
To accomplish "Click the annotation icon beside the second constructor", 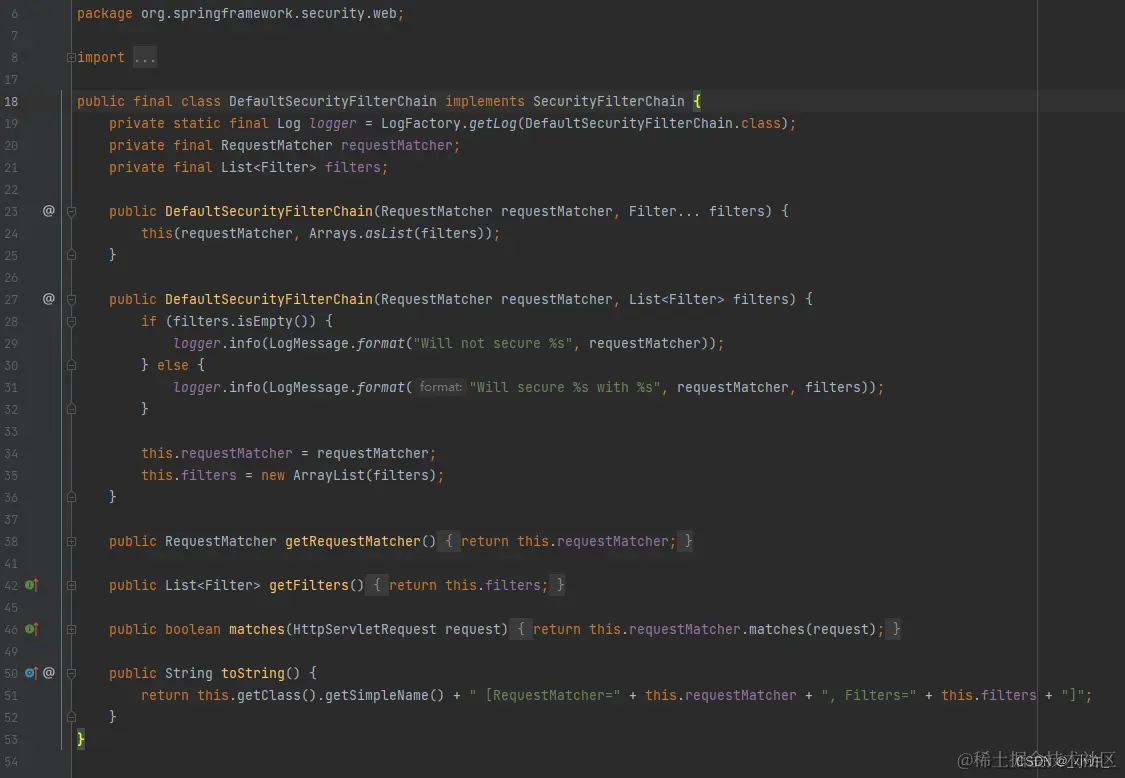I will point(48,299).
